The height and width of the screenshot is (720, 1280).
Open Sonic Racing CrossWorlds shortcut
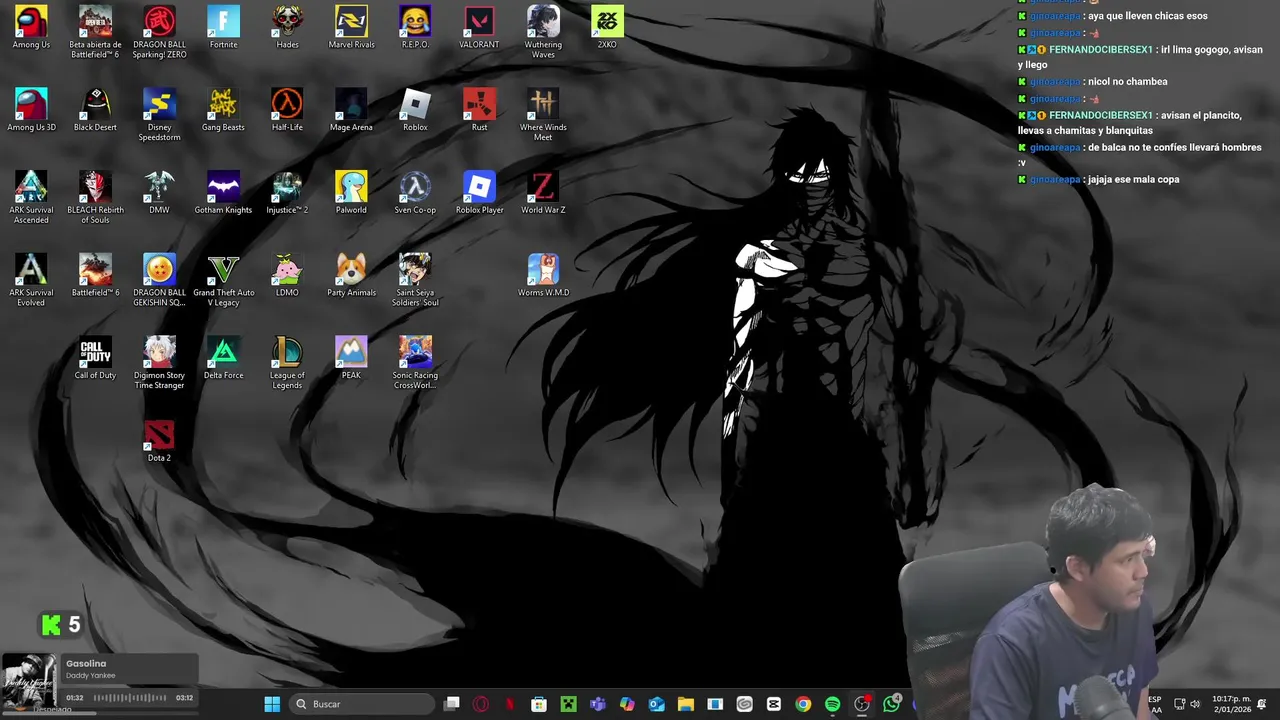[415, 363]
